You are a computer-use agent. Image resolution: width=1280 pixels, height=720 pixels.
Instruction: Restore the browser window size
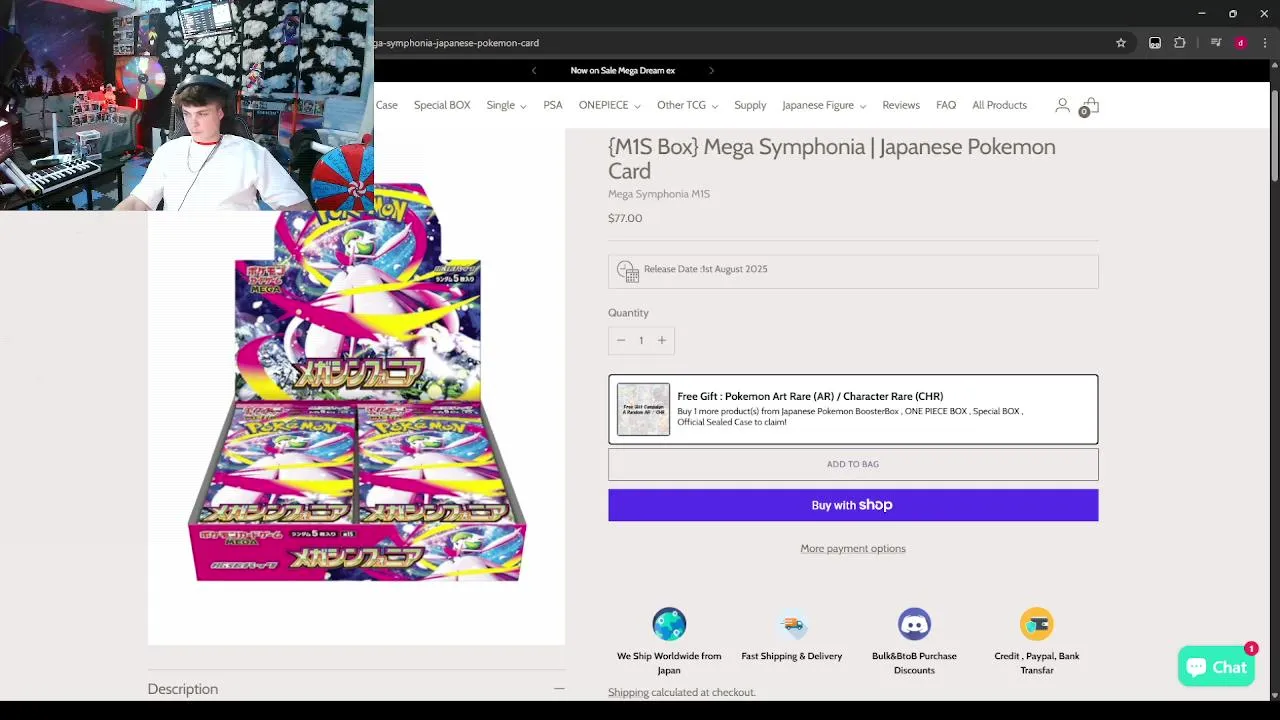[x=1232, y=13]
